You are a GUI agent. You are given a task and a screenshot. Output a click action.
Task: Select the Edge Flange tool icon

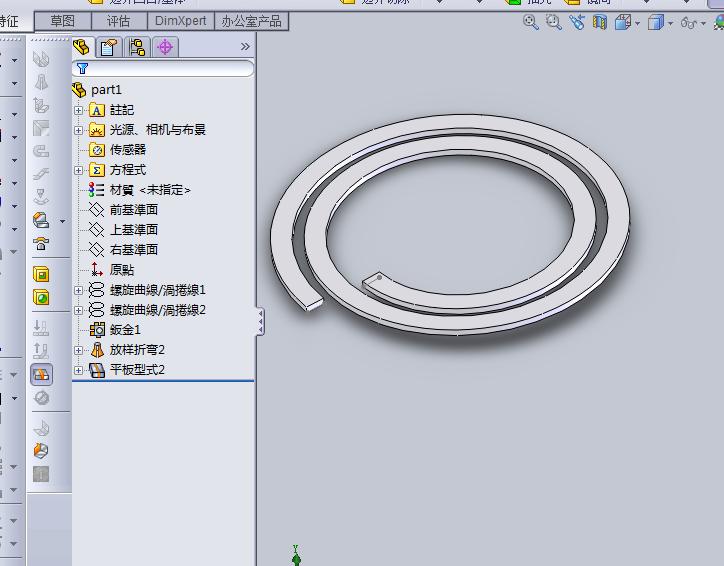click(41, 105)
